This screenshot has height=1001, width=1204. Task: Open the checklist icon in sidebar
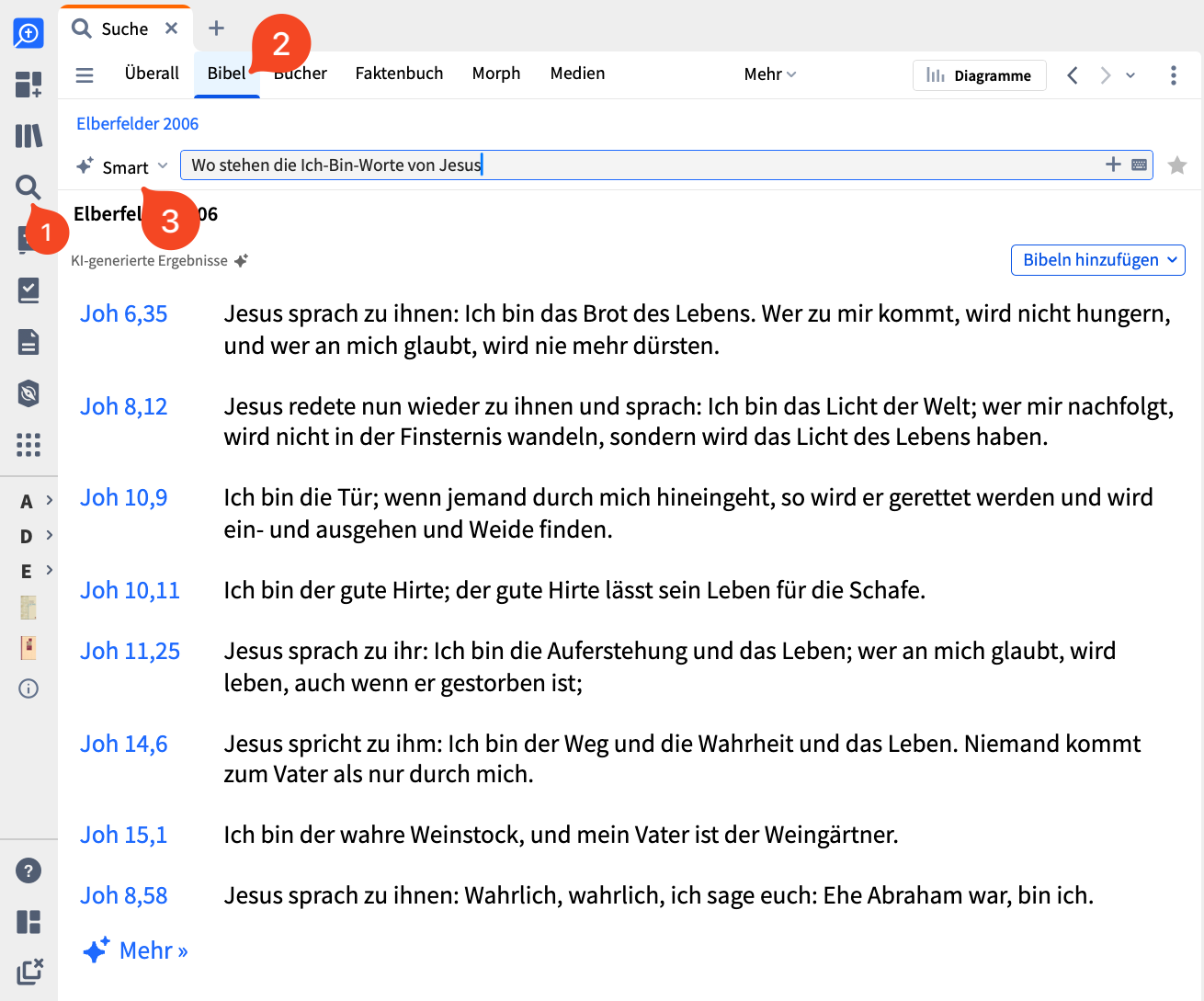(x=28, y=290)
